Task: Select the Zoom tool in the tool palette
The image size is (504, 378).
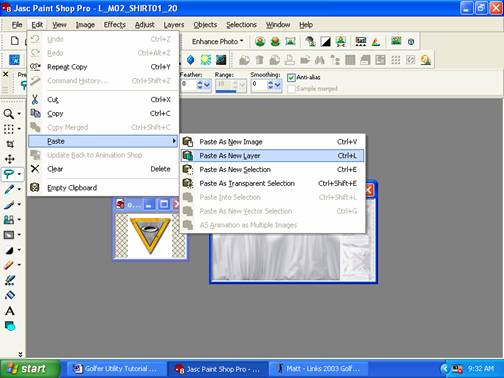Action: coord(9,114)
